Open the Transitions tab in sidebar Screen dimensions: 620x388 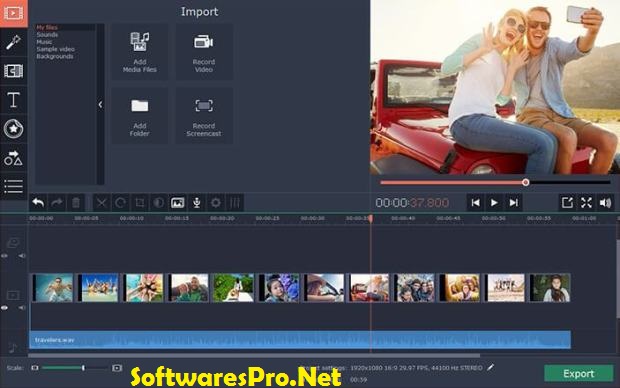[13, 71]
